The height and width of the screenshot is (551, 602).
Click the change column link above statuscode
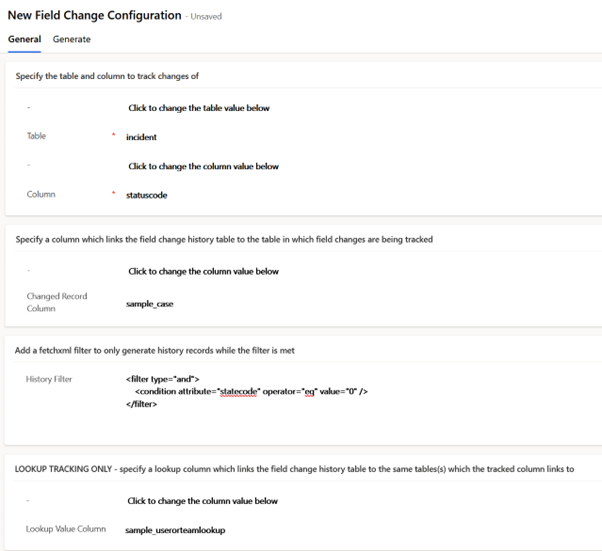click(x=203, y=166)
